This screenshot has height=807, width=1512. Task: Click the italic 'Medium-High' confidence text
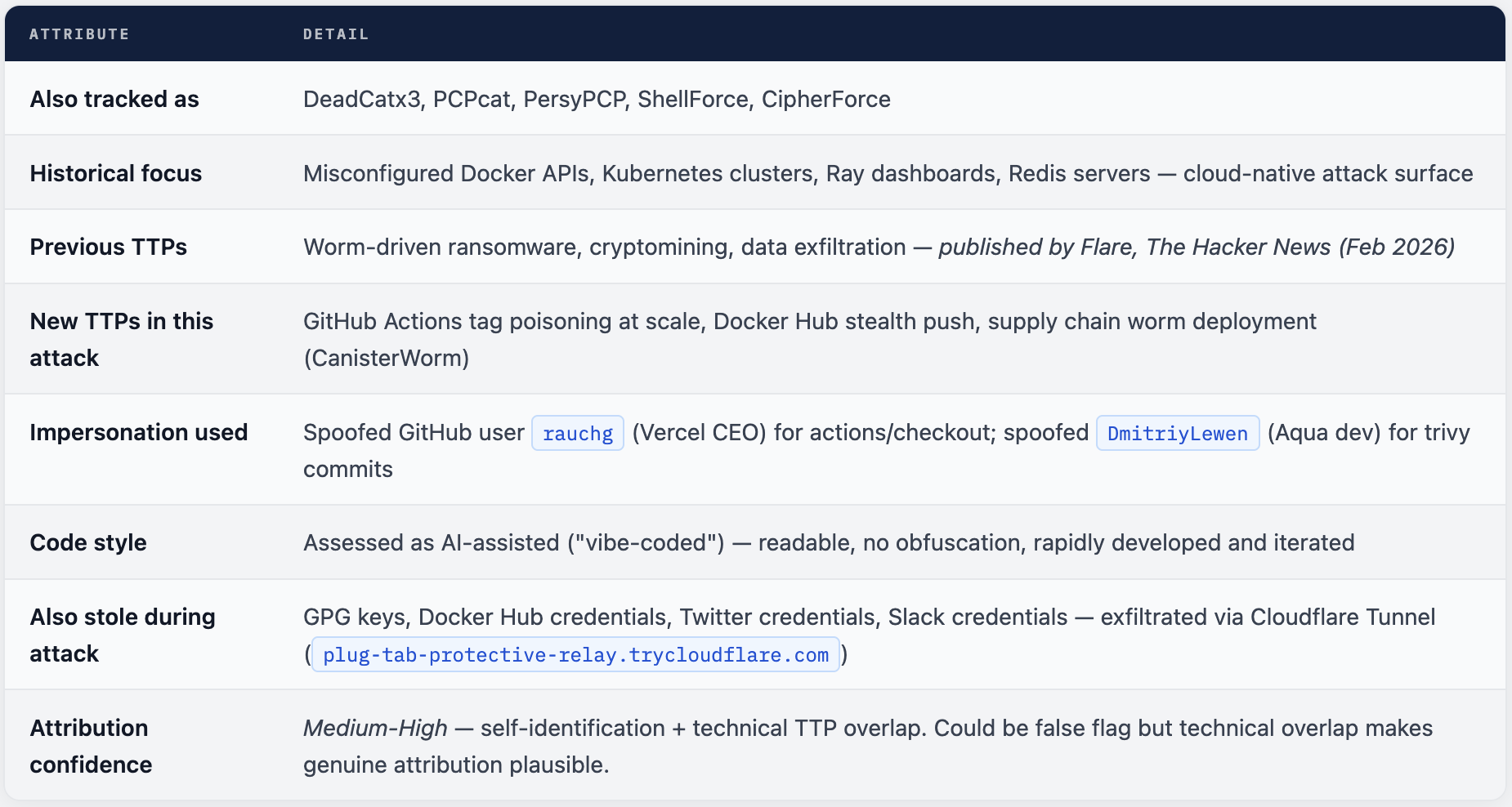pos(375,728)
